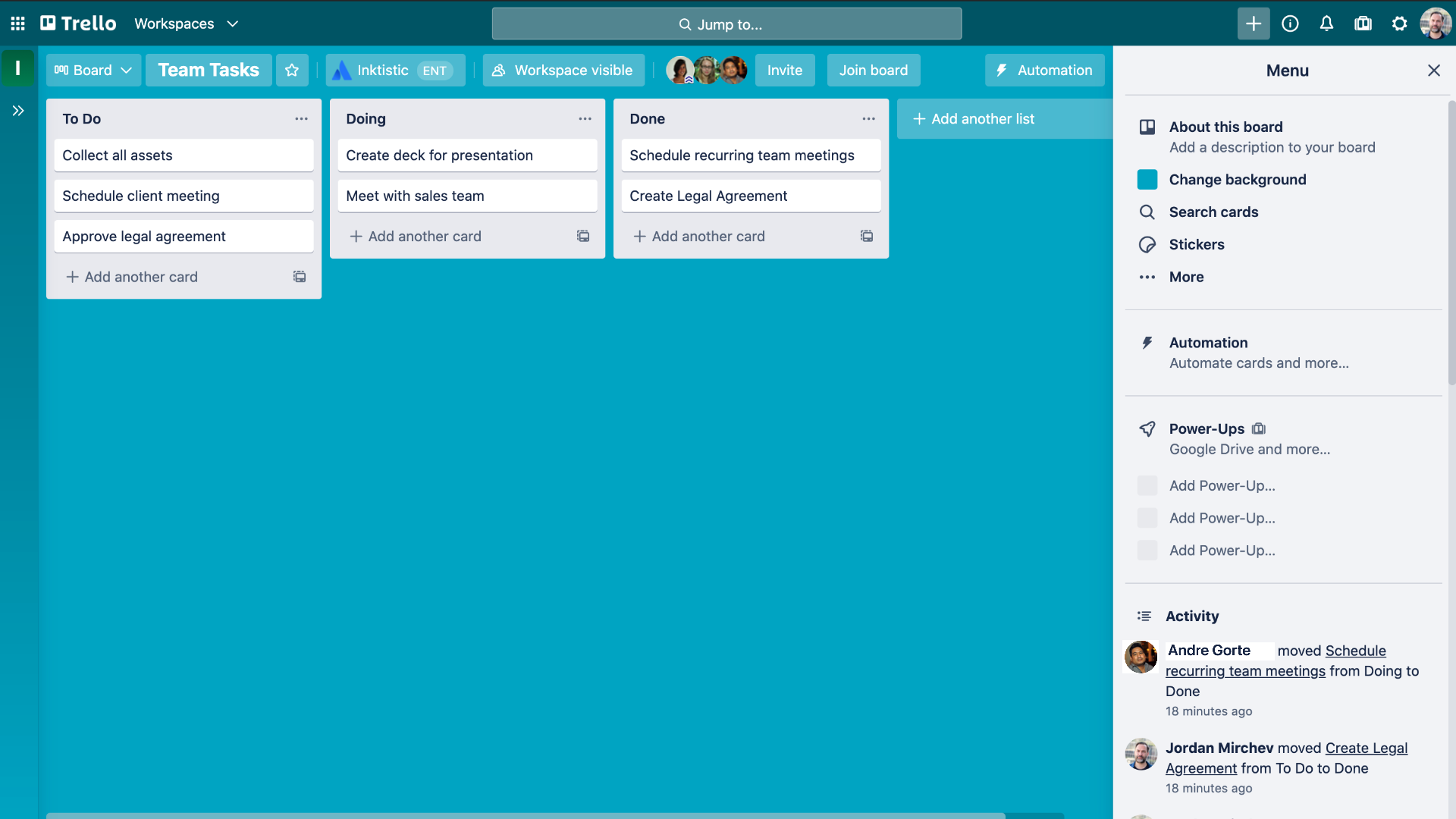Click the Change background color swatch
This screenshot has width=1456, height=819.
click(1147, 179)
